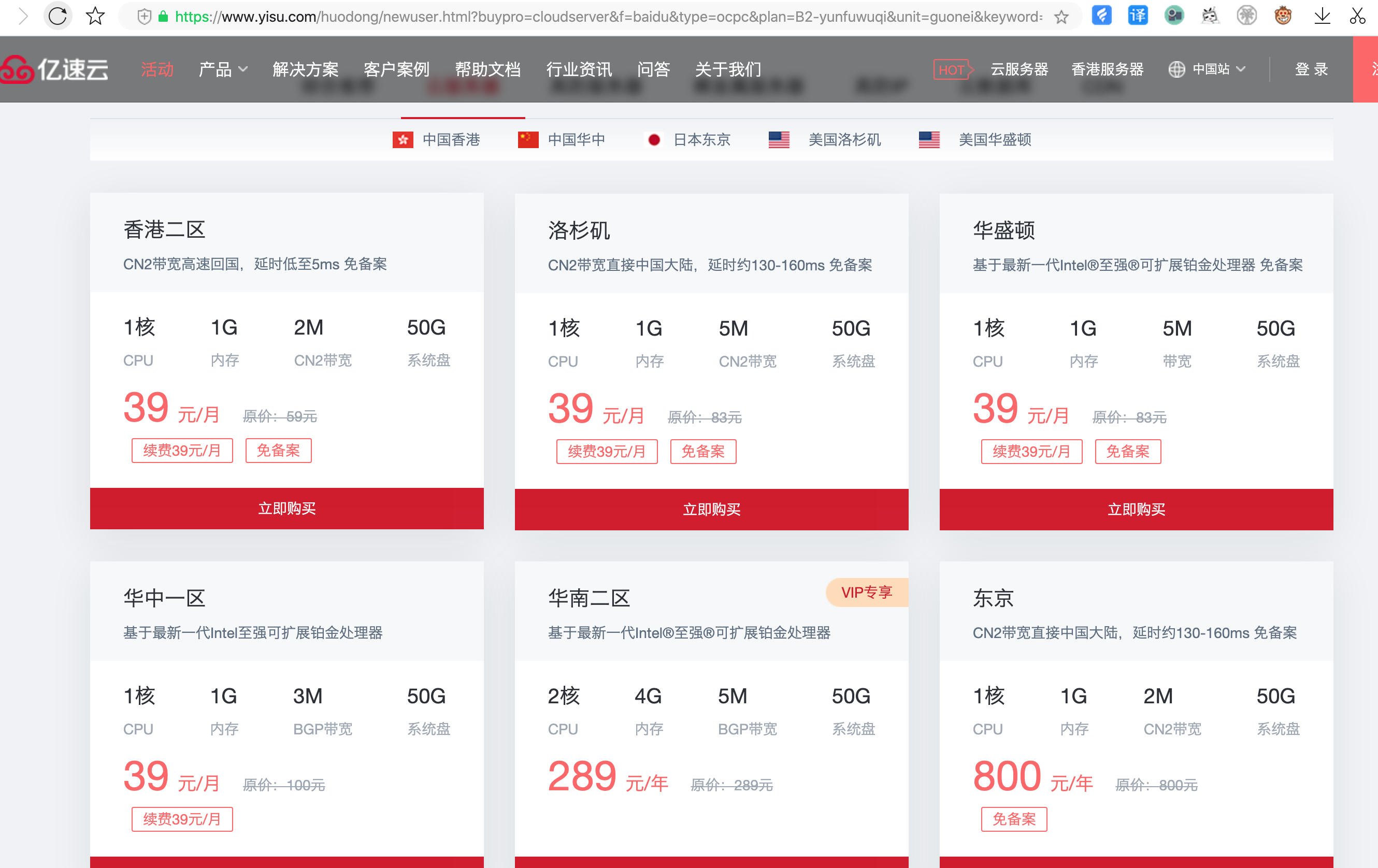Select the 美国华盛顿 region tab
The height and width of the screenshot is (868, 1378).
pyautogui.click(x=975, y=140)
